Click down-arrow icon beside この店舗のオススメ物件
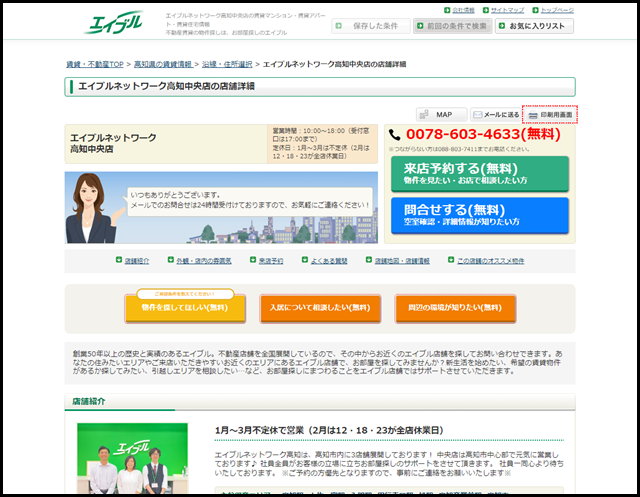 point(451,260)
